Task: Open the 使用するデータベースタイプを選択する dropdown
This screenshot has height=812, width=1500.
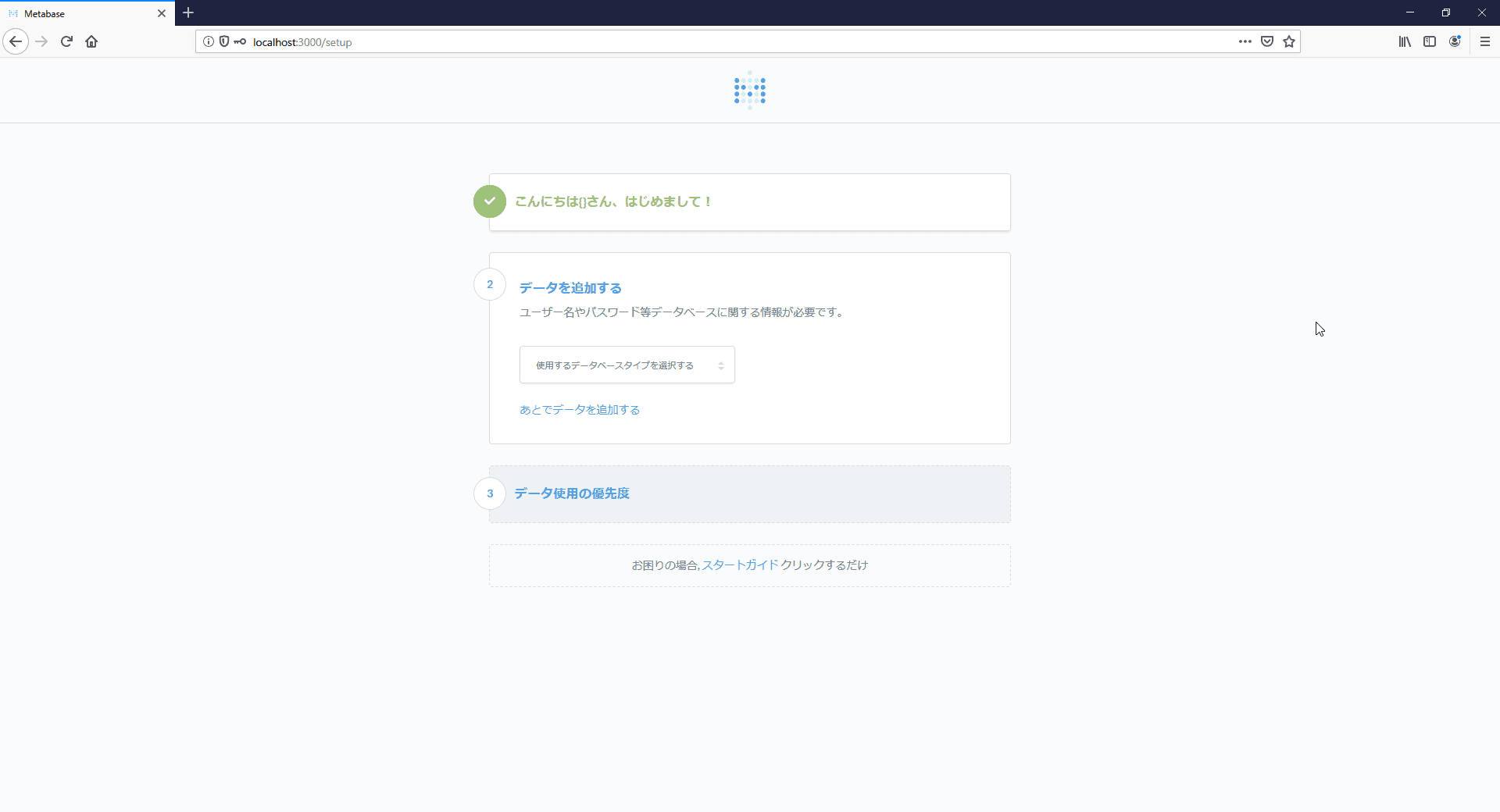Action: pyautogui.click(x=627, y=365)
